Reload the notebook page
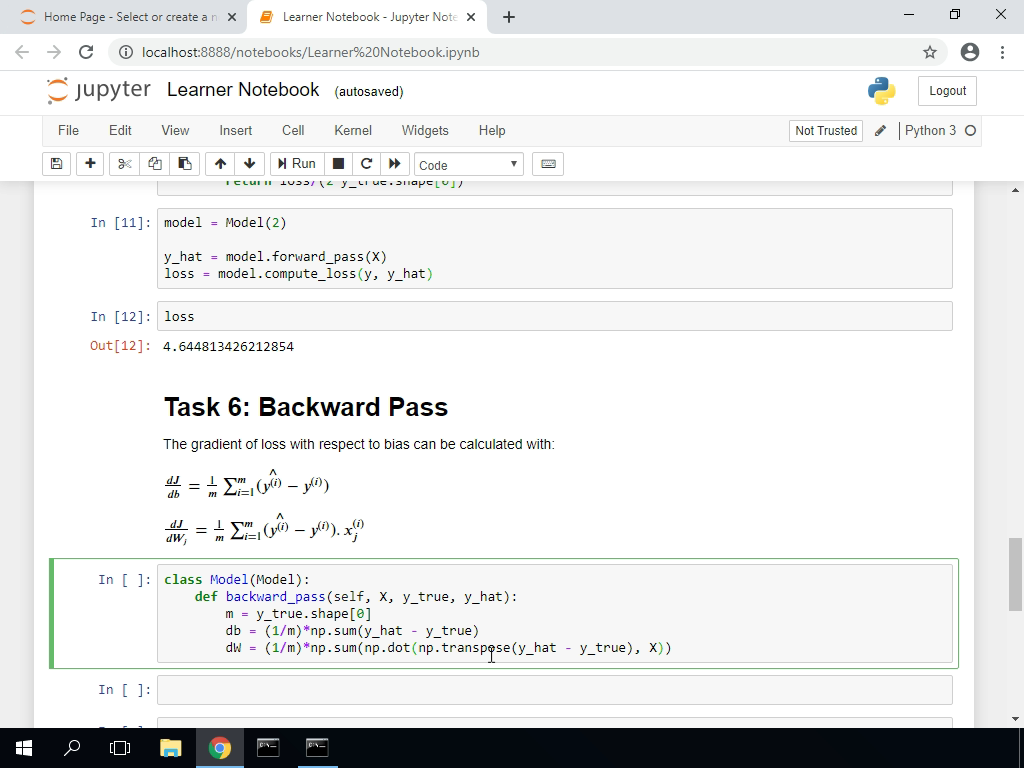This screenshot has width=1024, height=768. (86, 52)
